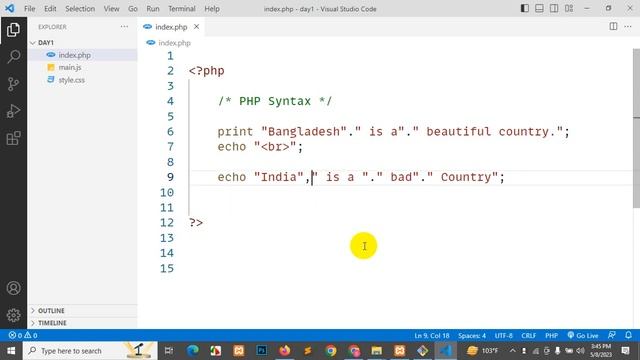
Task: Click the 103°F weather widget
Action: (483, 351)
